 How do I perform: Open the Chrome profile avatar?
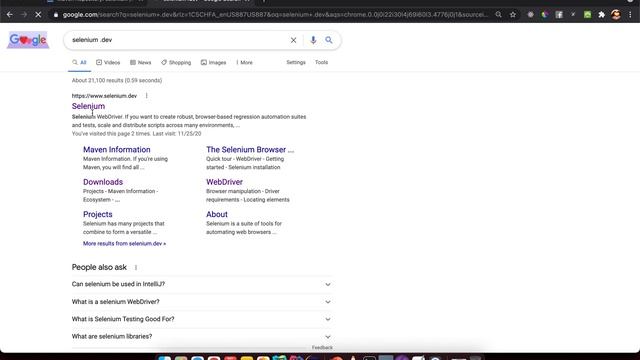(x=616, y=15)
